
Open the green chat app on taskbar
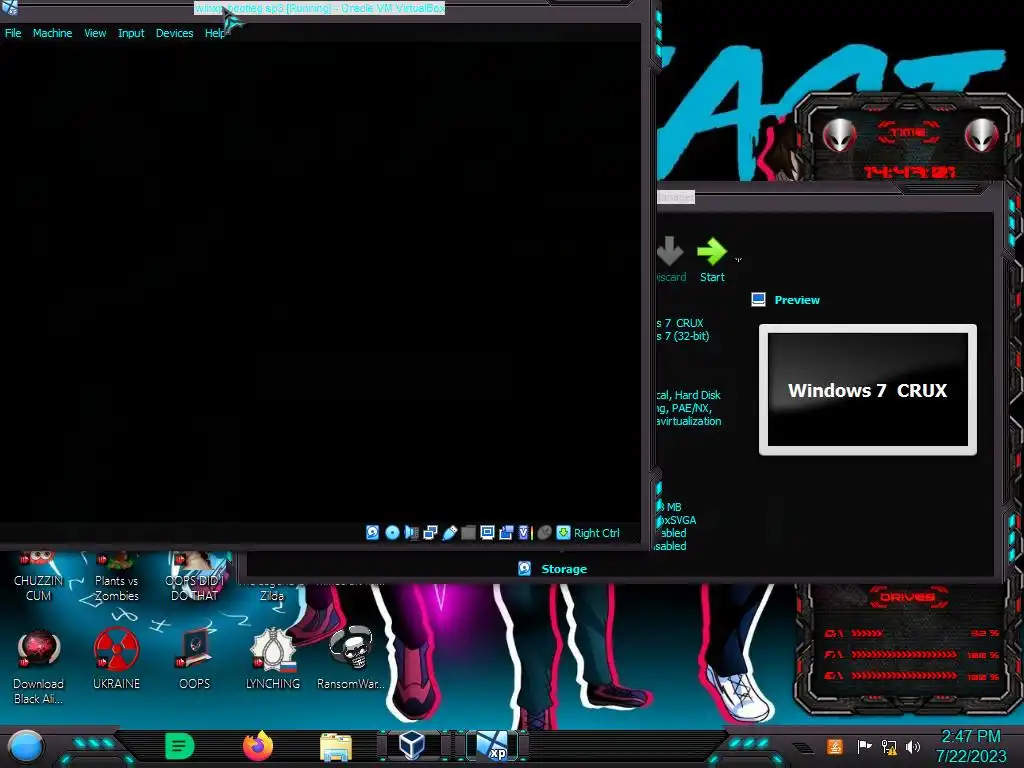point(179,746)
